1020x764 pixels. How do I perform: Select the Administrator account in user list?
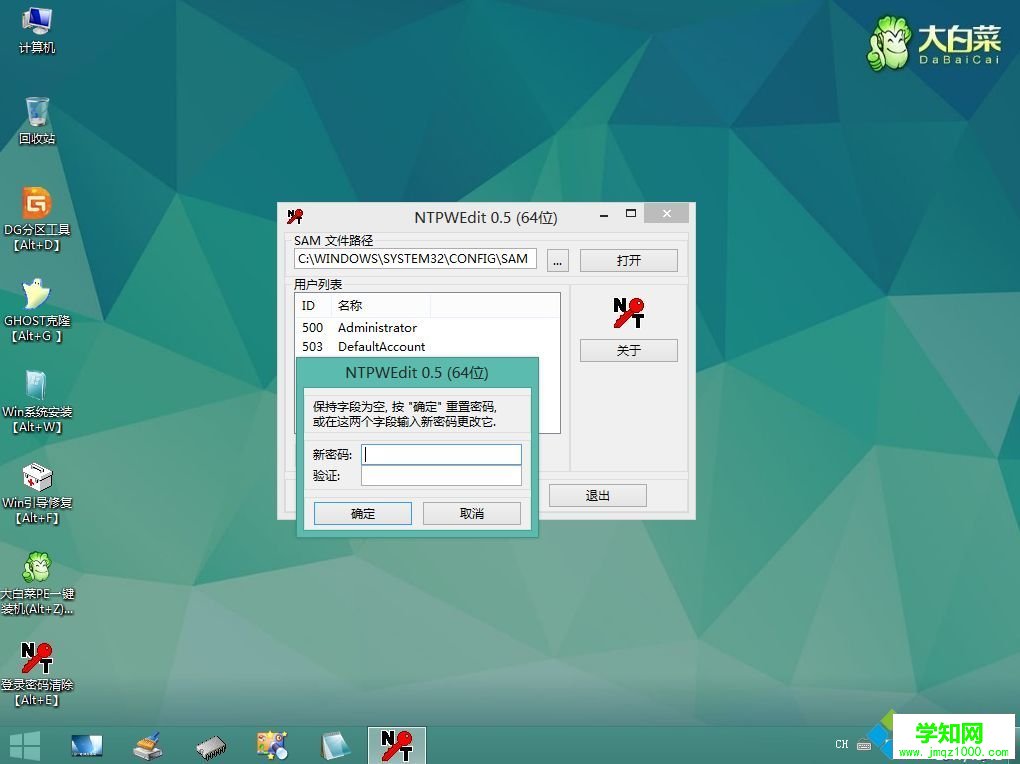(377, 327)
